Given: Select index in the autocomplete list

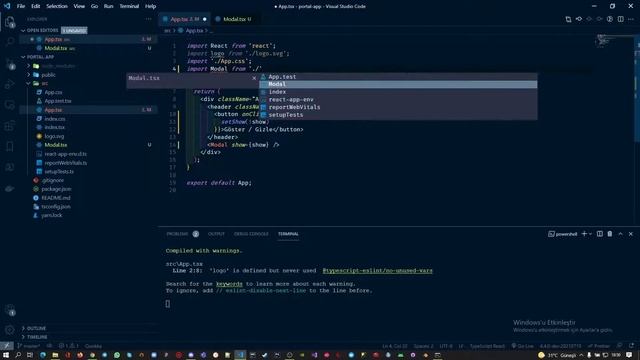Looking at the screenshot, I should 398,92.
